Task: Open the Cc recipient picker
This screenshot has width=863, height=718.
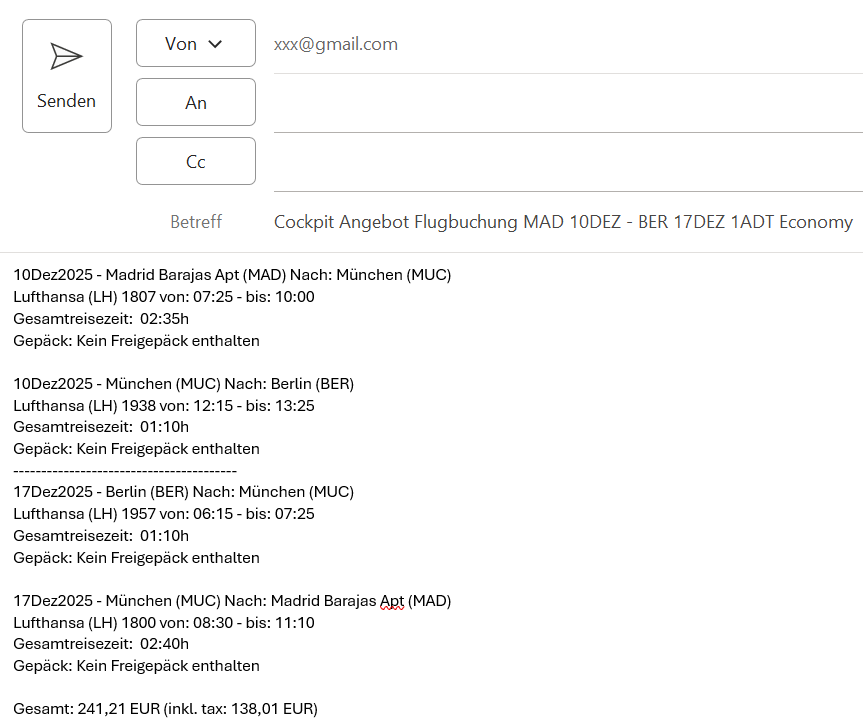Action: pyautogui.click(x=195, y=162)
